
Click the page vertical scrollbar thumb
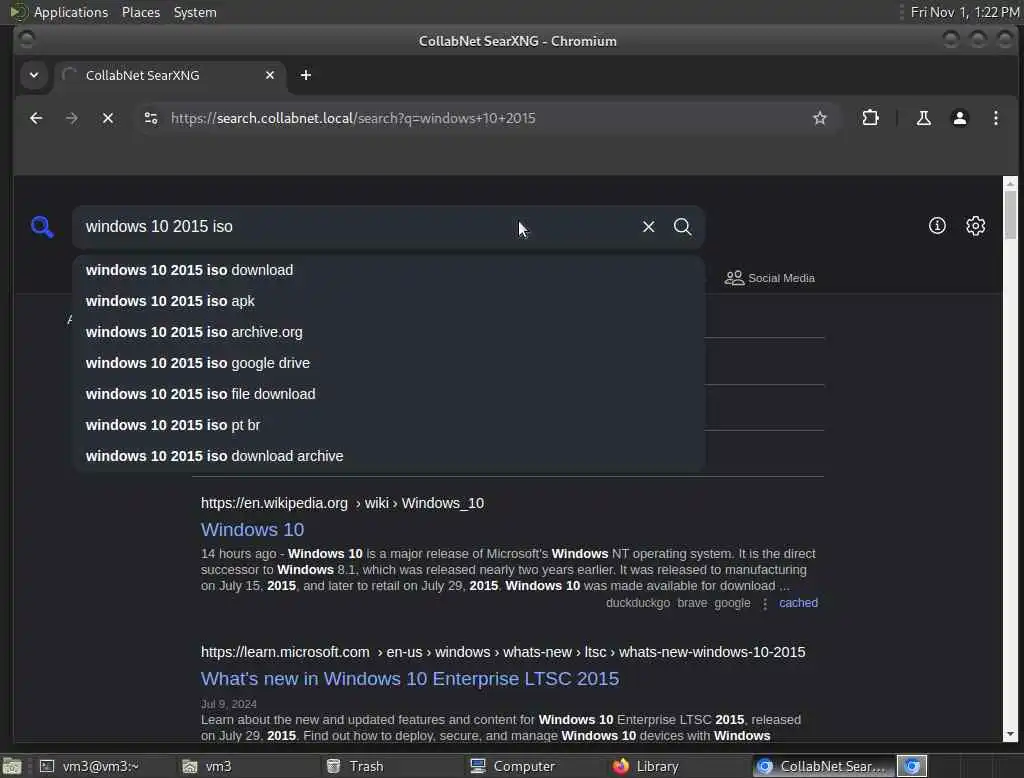1010,214
